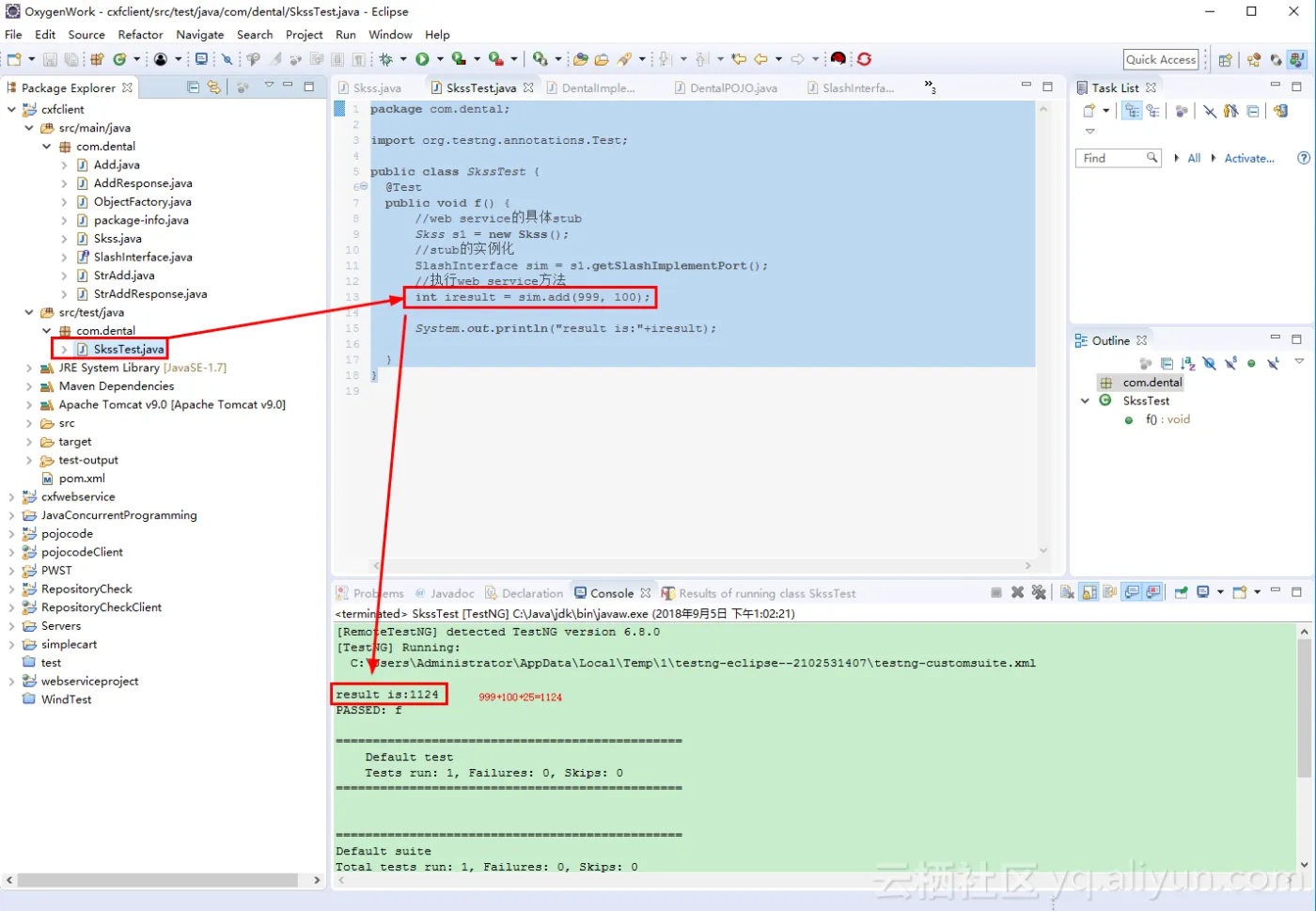Click the Open Type icon in toolbar
Viewport: 1316px width, 911px height.
pos(580,59)
